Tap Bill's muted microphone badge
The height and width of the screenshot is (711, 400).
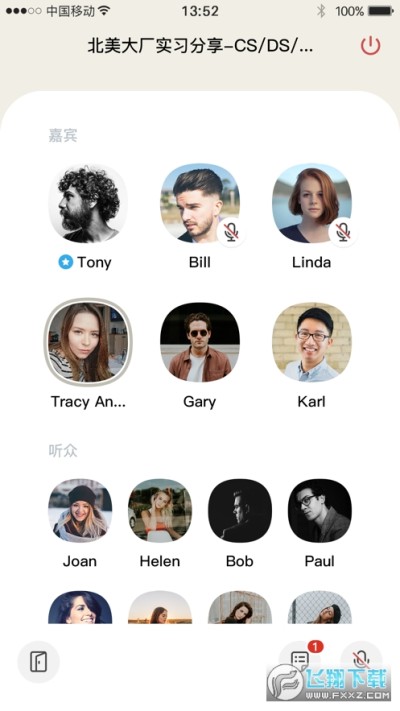tap(231, 232)
